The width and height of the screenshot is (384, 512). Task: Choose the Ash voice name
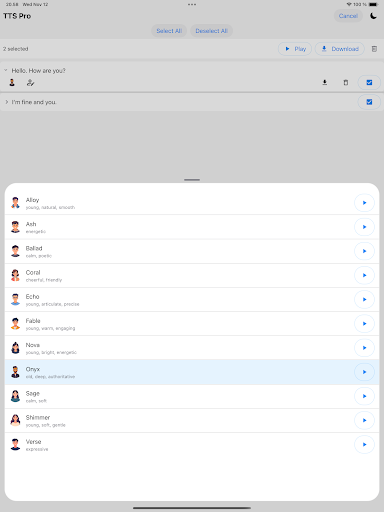(x=31, y=224)
